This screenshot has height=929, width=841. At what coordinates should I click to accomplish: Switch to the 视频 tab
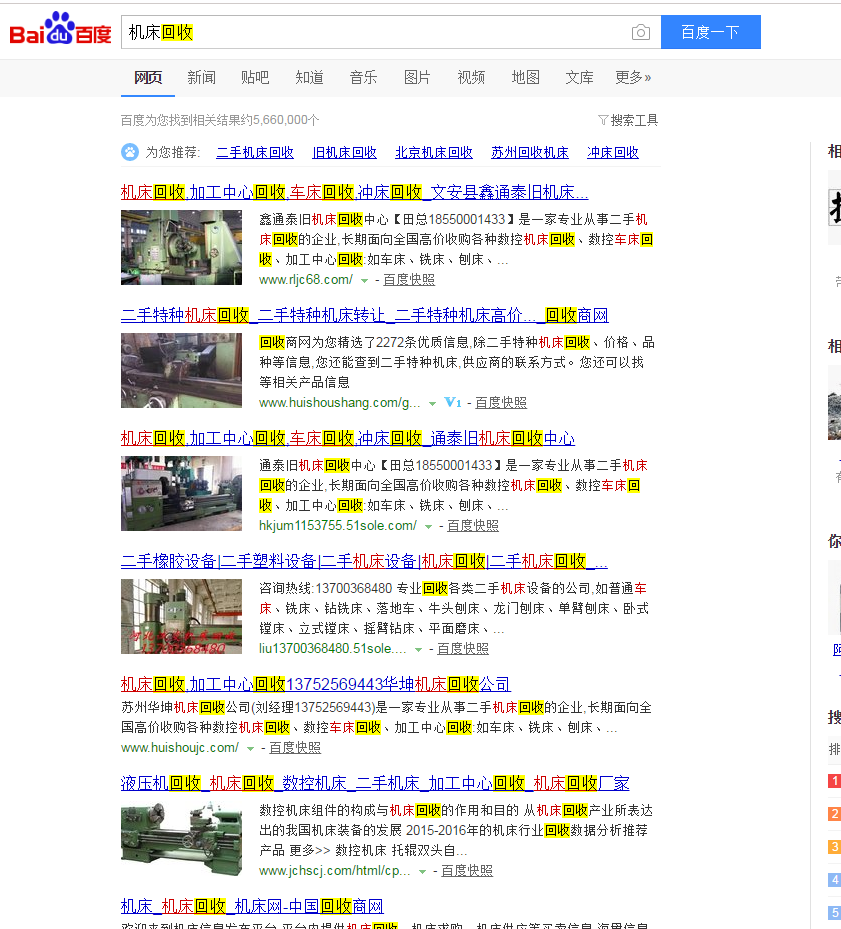click(x=471, y=78)
